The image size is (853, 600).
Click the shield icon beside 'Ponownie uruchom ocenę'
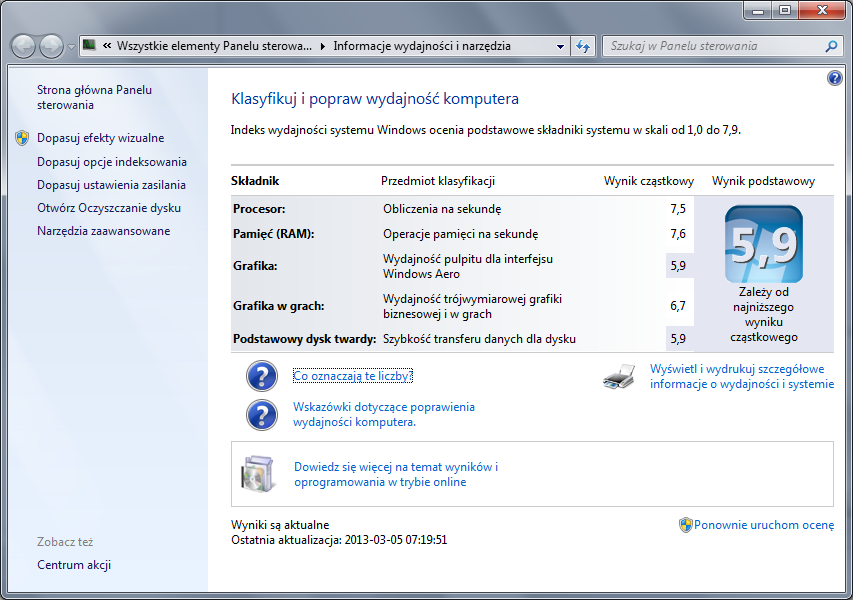685,525
